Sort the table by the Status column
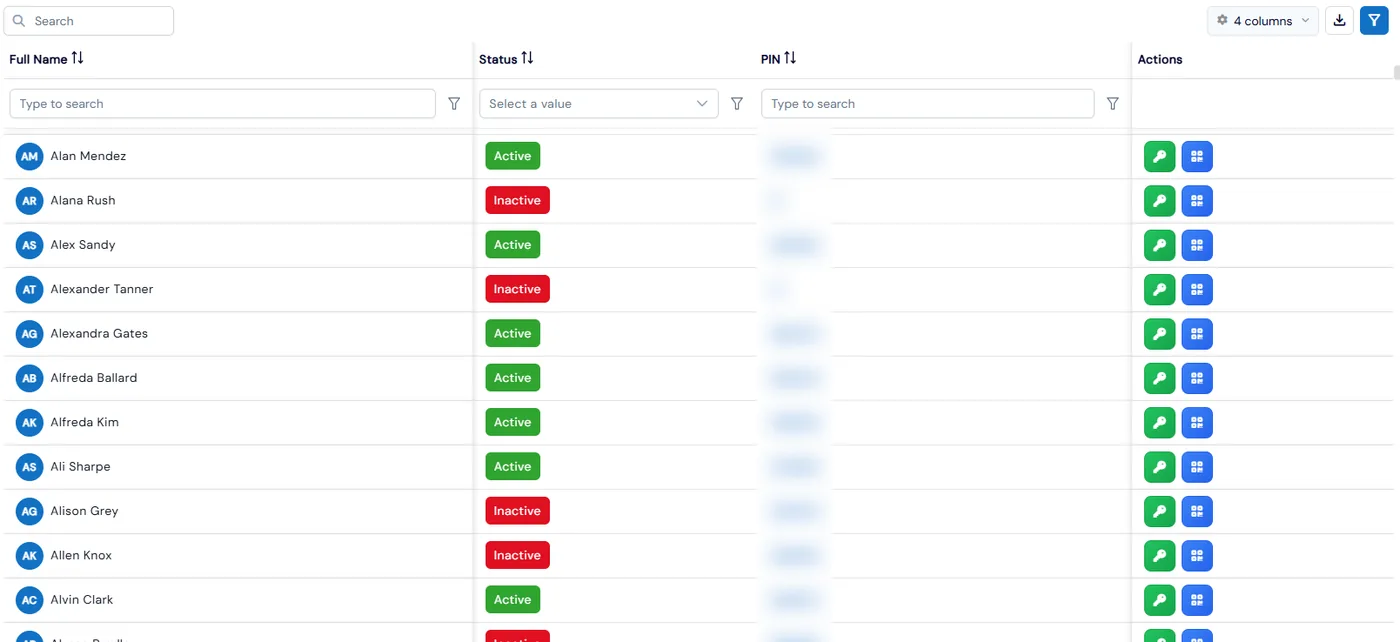 527,59
